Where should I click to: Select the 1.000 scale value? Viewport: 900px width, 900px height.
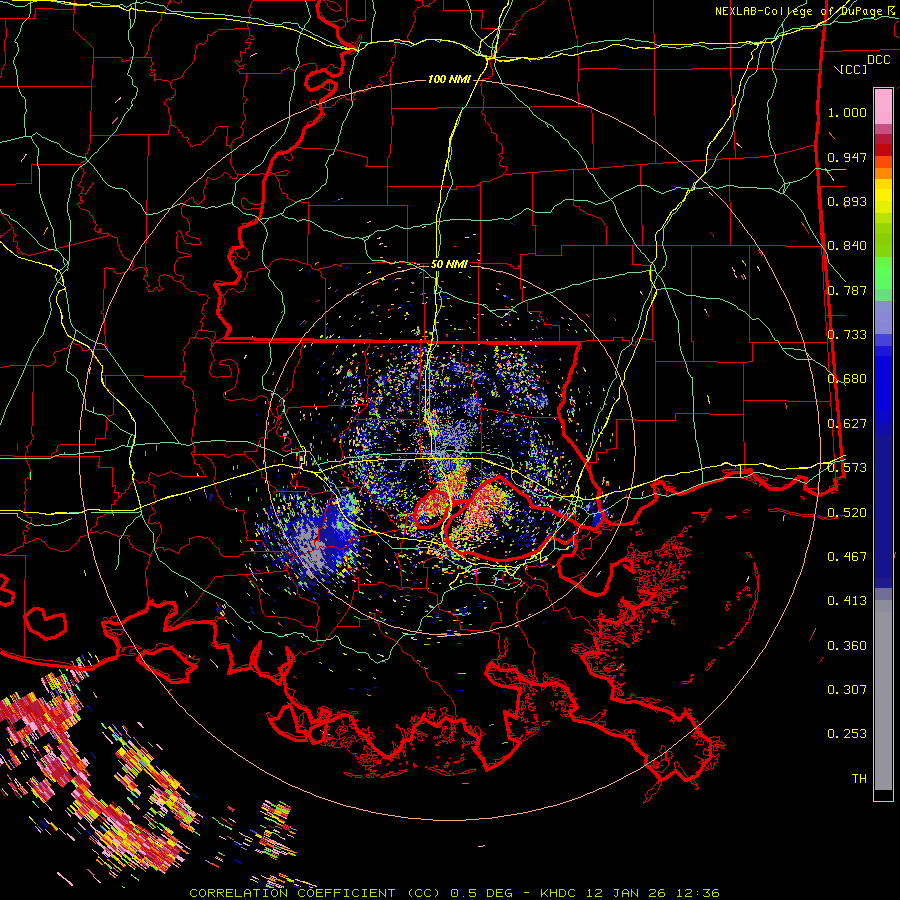[847, 112]
